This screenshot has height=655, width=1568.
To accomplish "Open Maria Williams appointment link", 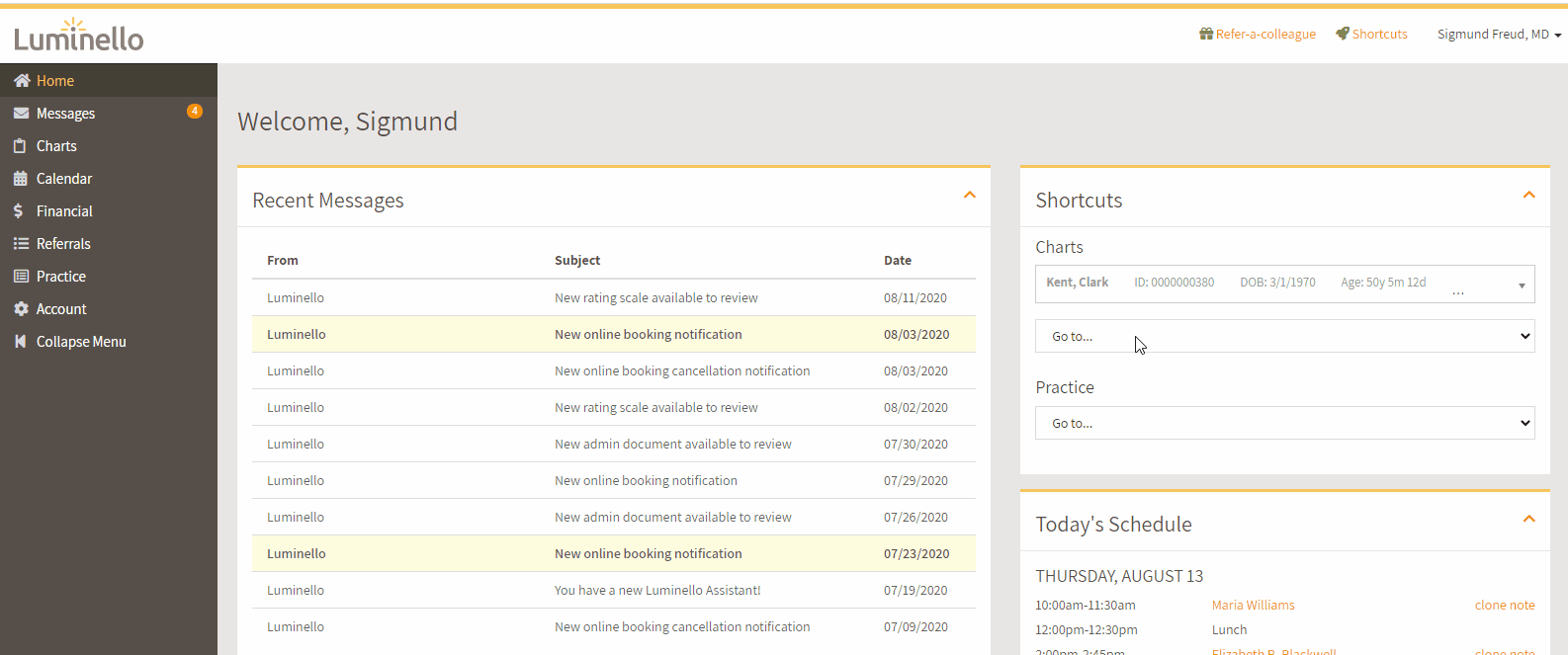I will (1254, 606).
